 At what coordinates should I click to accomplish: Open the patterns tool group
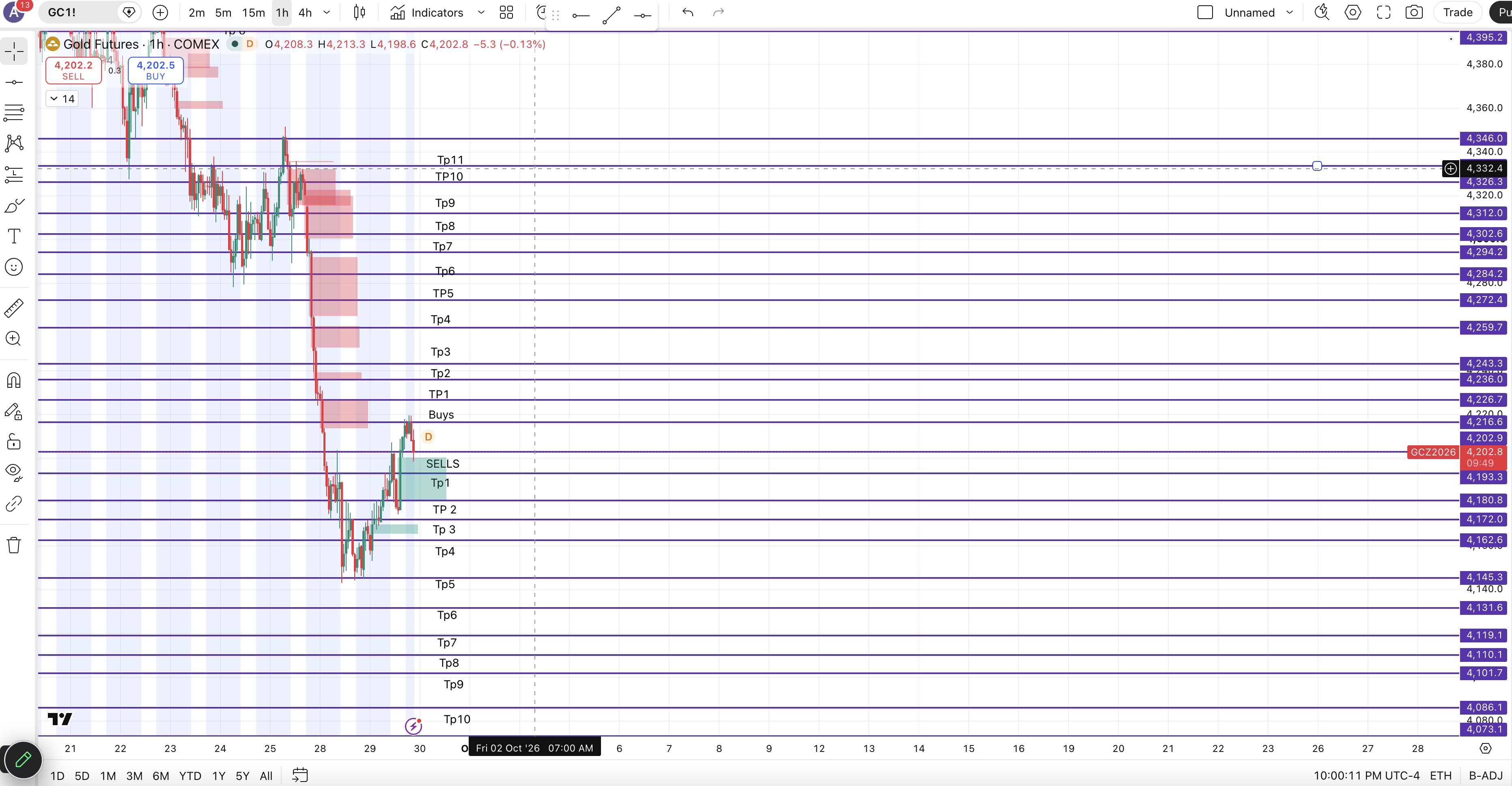[14, 143]
